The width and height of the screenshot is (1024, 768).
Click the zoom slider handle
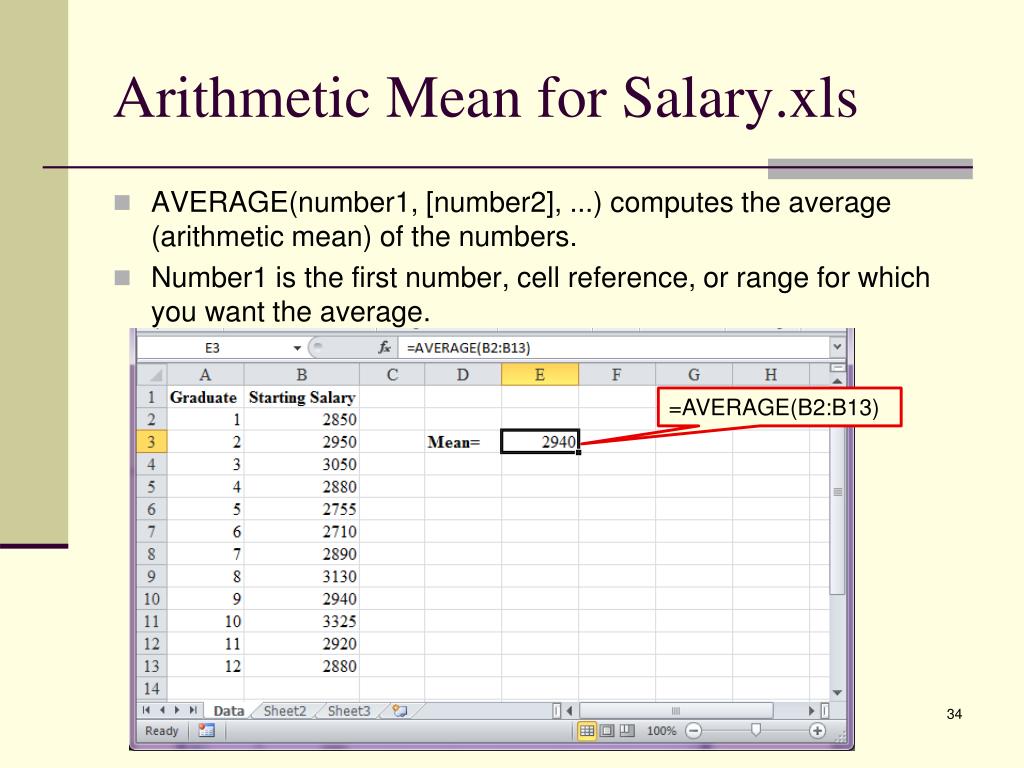click(756, 729)
